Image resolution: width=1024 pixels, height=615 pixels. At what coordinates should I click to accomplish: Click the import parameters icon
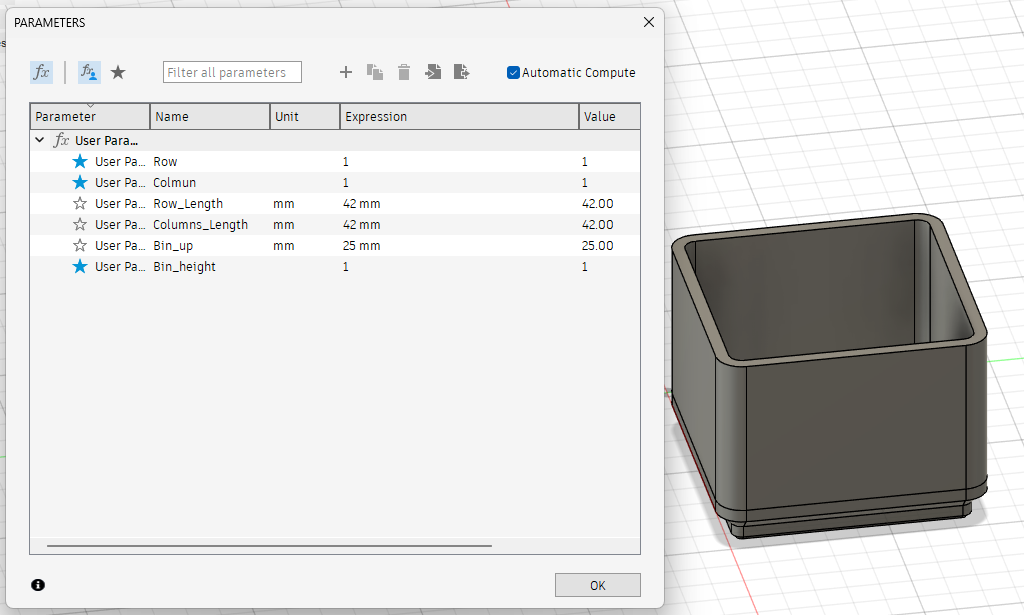pos(433,72)
